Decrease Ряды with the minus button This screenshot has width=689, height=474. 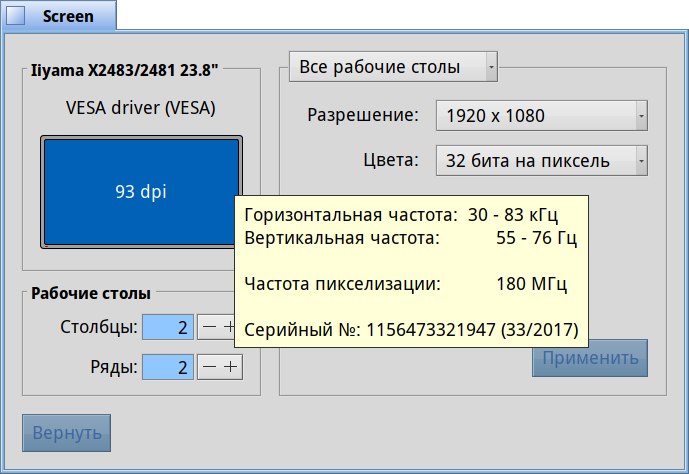pyautogui.click(x=209, y=367)
